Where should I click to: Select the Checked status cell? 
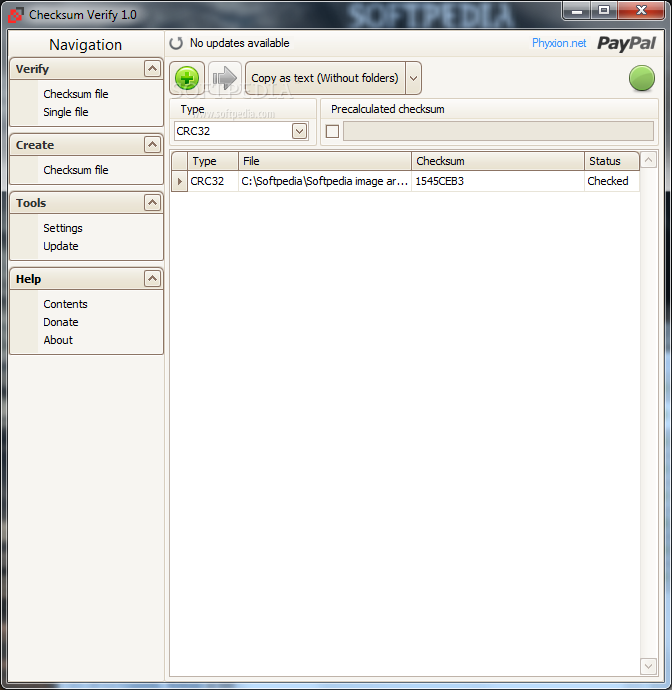(x=612, y=181)
